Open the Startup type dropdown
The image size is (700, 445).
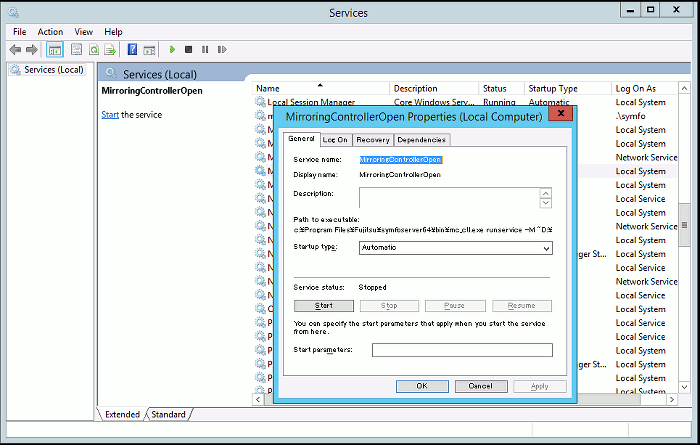point(456,248)
